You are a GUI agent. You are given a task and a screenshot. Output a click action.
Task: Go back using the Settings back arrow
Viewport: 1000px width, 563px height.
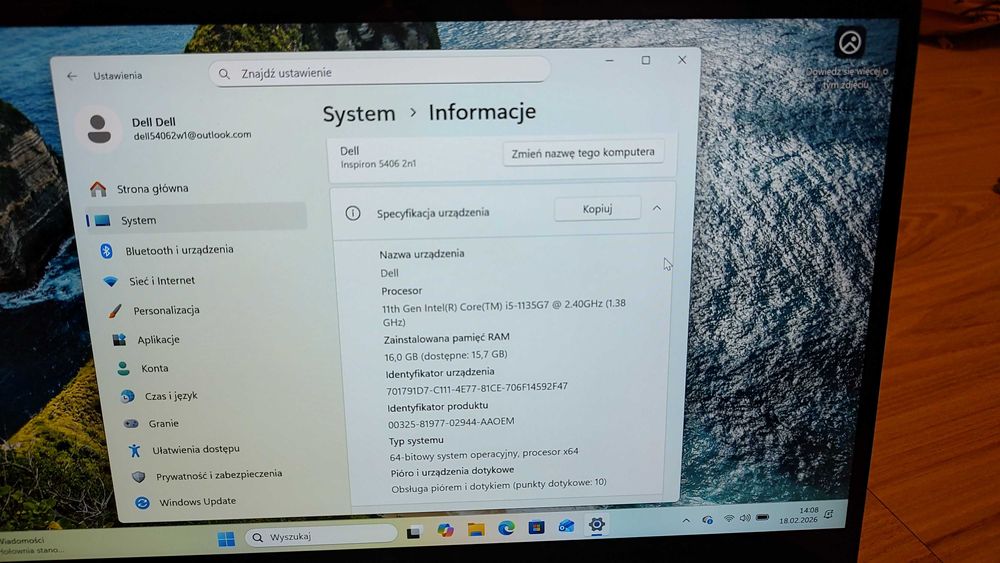[x=72, y=76]
